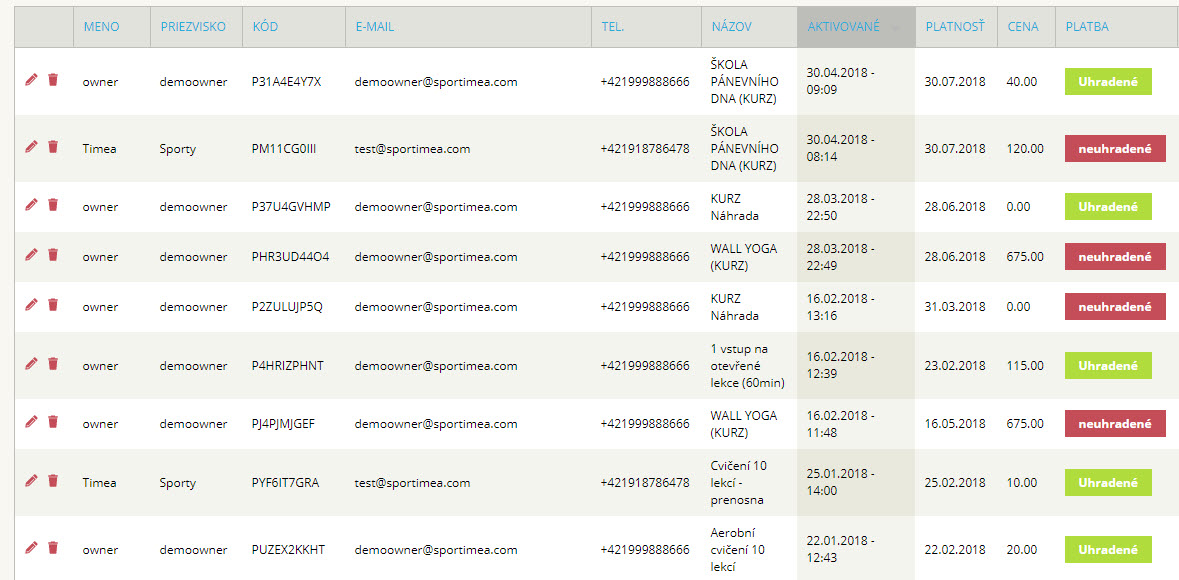
Task: Click email test@sportimea.com for code PYF6IT7GRA
Action: coord(412,483)
